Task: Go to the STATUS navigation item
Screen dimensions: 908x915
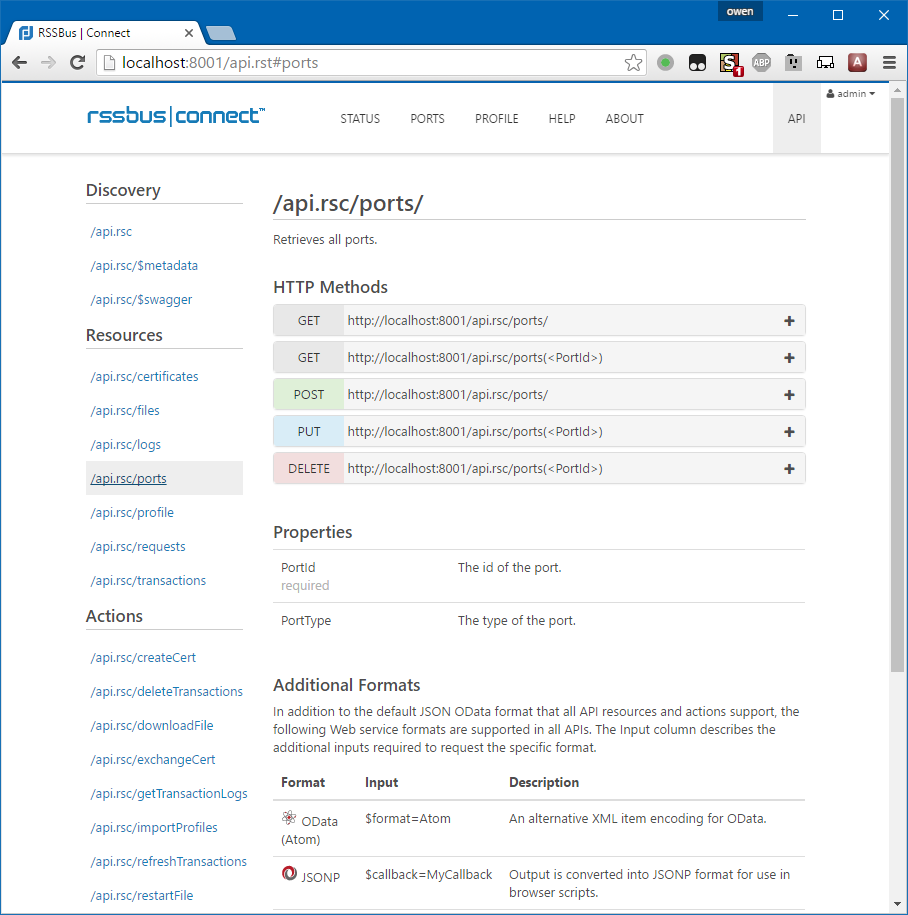Action: click(x=360, y=119)
